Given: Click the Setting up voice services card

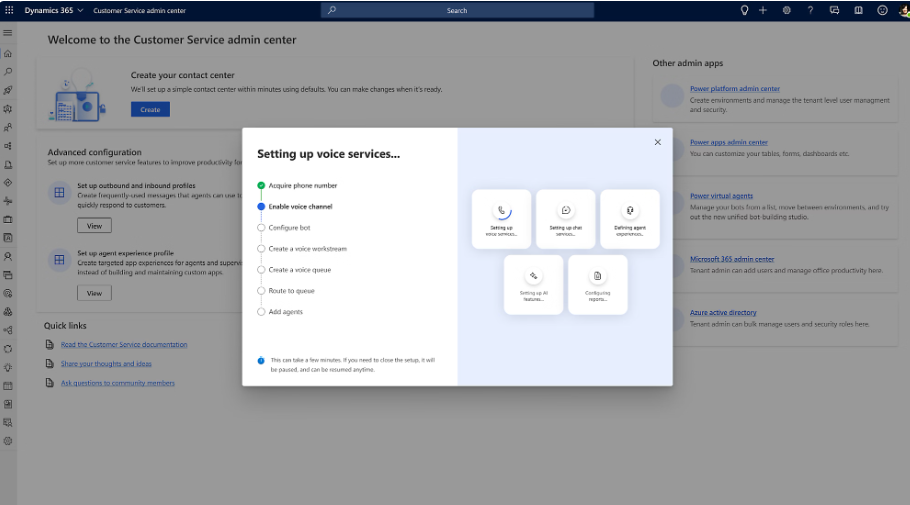Looking at the screenshot, I should 501,219.
